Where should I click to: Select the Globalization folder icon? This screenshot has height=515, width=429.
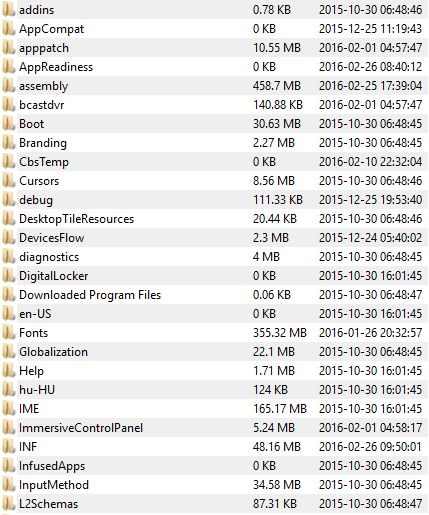click(x=8, y=352)
